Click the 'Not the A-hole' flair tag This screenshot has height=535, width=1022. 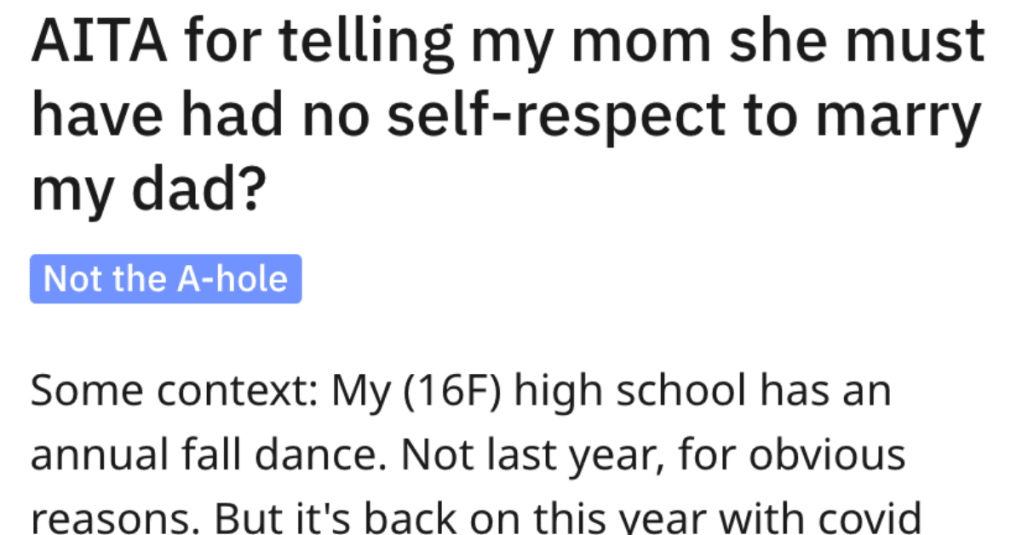166,277
